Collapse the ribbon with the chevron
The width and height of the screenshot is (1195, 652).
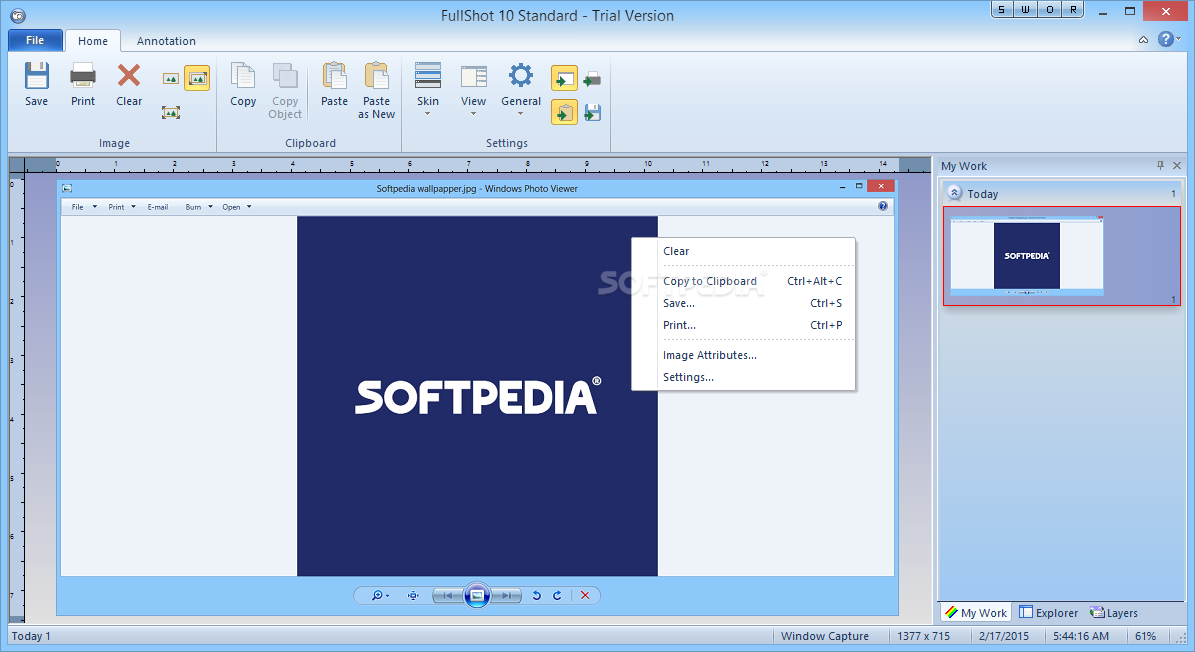tap(1143, 40)
